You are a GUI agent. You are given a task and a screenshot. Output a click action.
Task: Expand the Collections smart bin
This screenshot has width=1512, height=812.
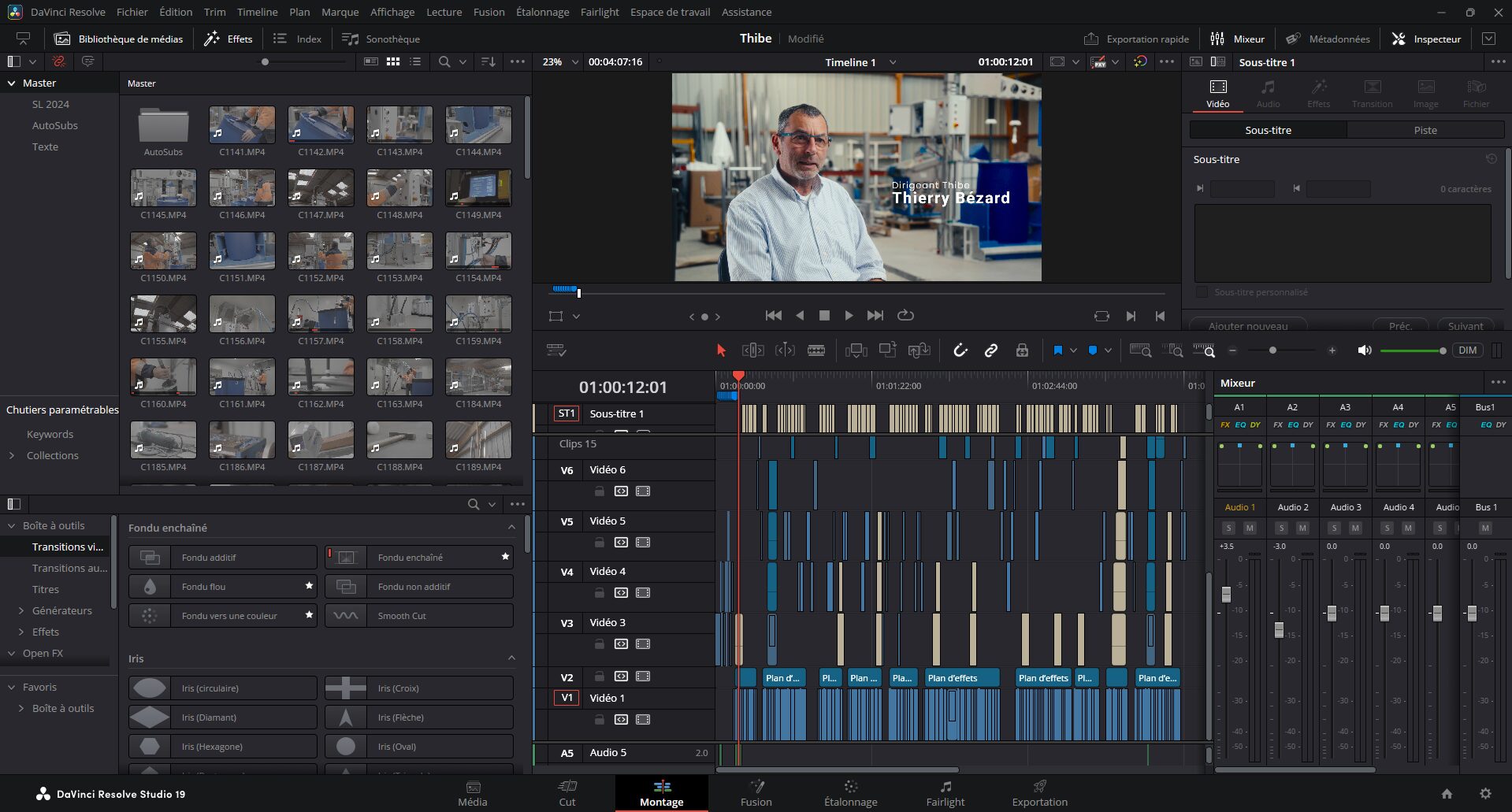12,455
